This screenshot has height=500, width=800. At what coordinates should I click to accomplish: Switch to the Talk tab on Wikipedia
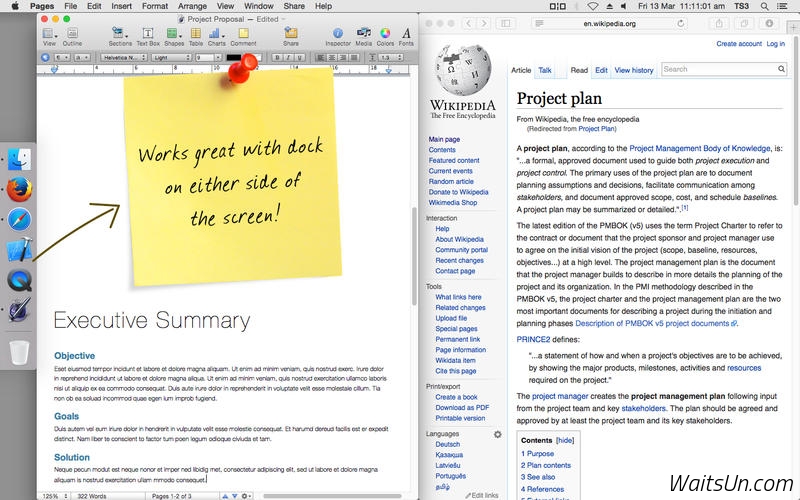tap(544, 70)
